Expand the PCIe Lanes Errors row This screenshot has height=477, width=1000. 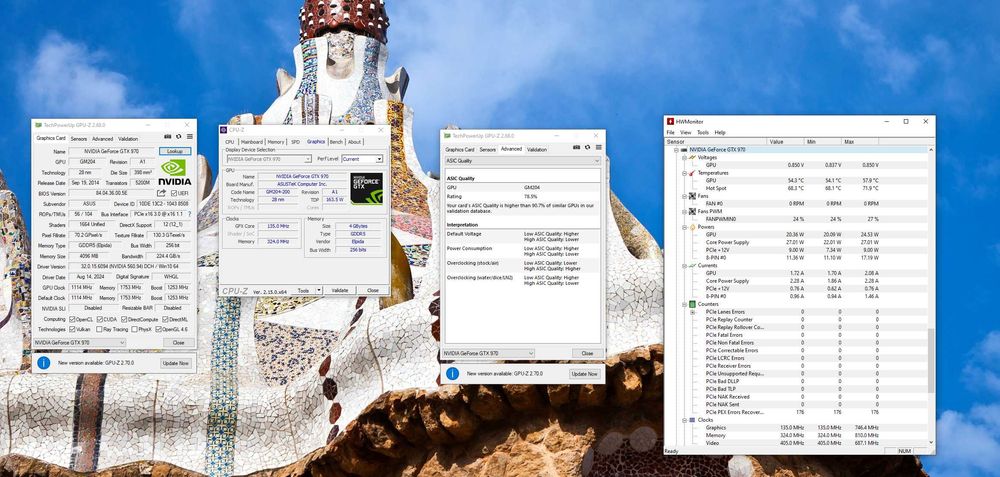(x=693, y=312)
